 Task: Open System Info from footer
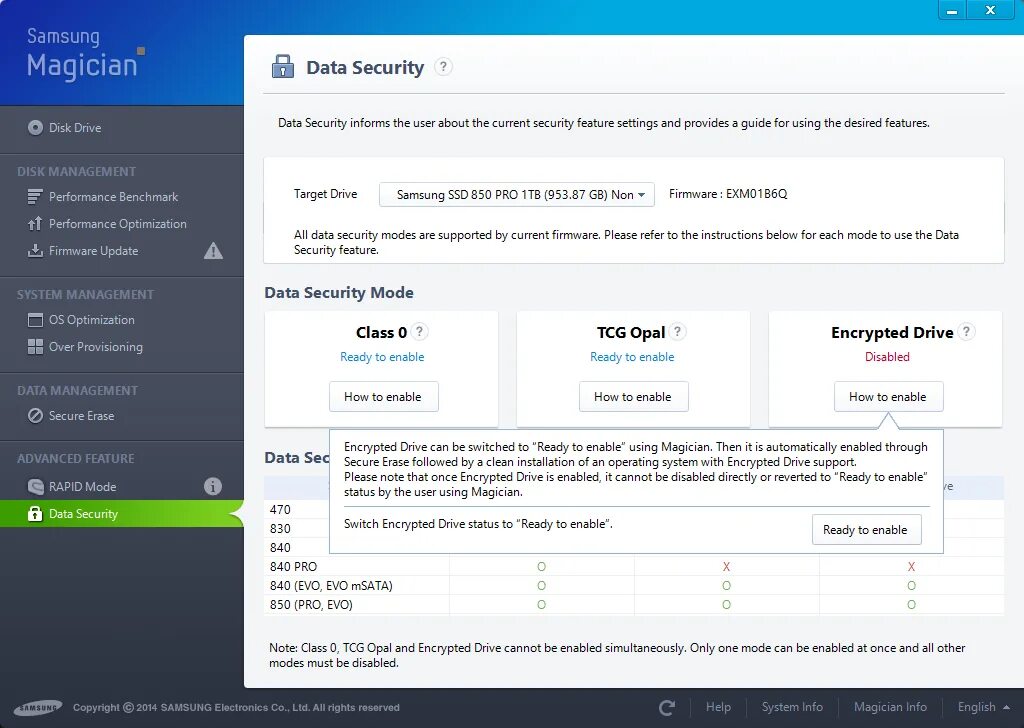tap(792, 707)
